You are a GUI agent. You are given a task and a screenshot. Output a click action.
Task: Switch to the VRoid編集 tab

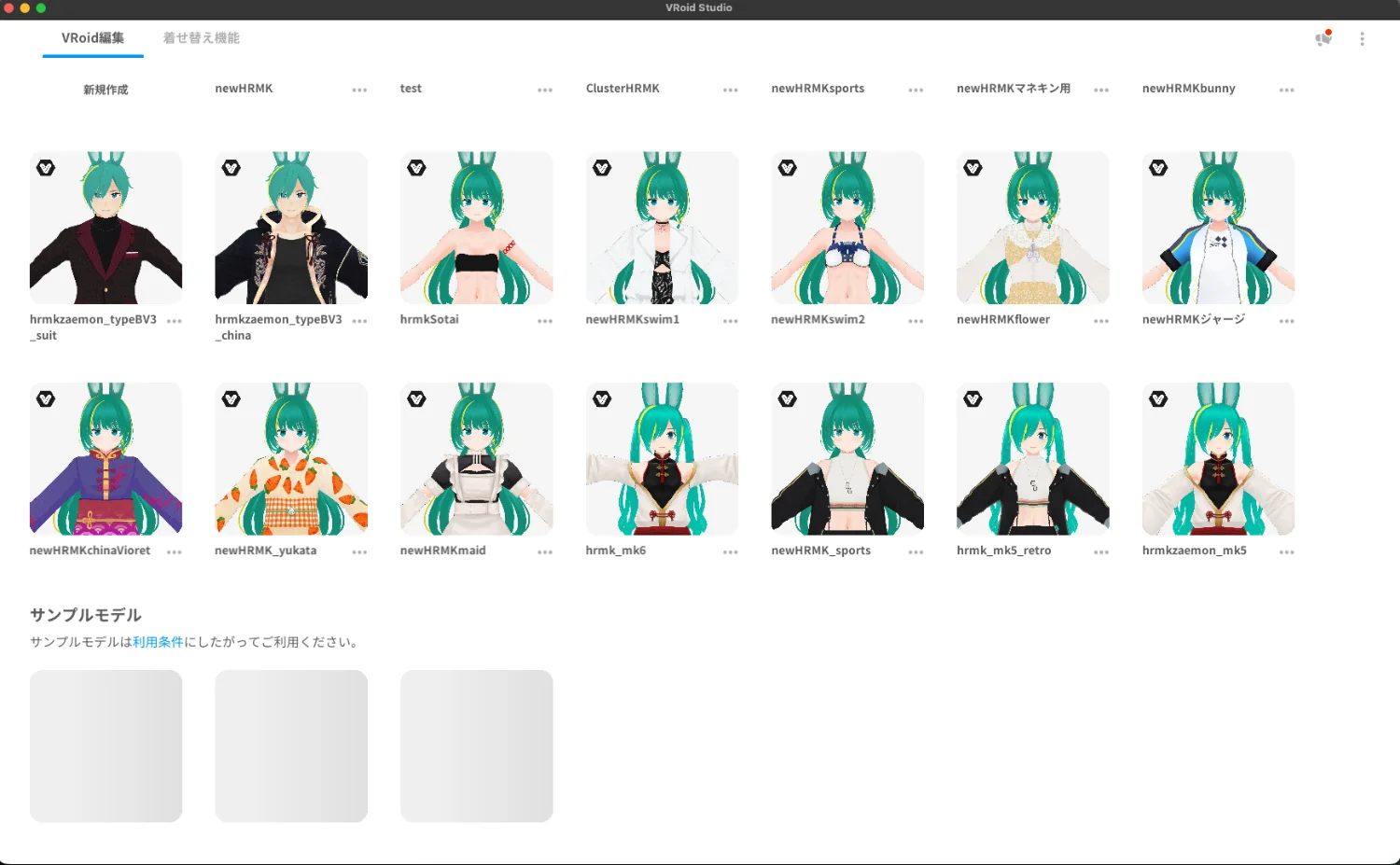[92, 38]
